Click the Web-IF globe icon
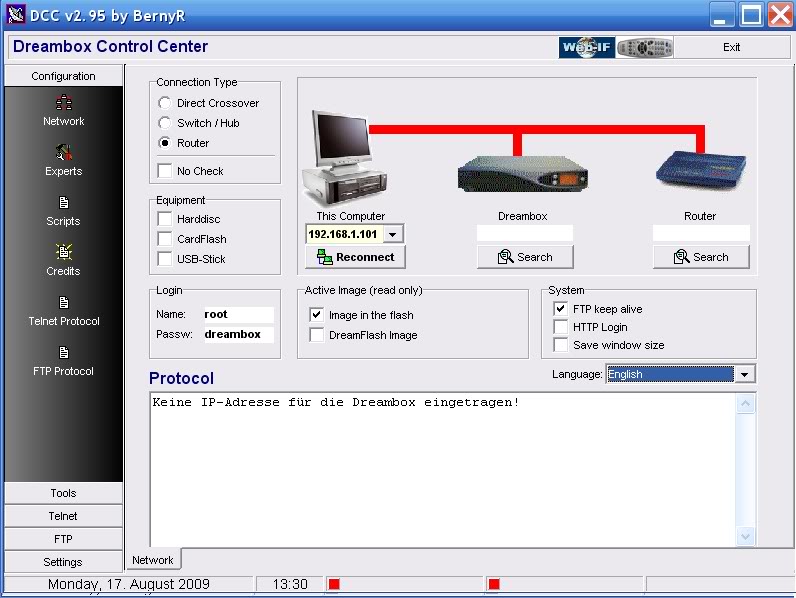This screenshot has width=796, height=598. [x=587, y=47]
